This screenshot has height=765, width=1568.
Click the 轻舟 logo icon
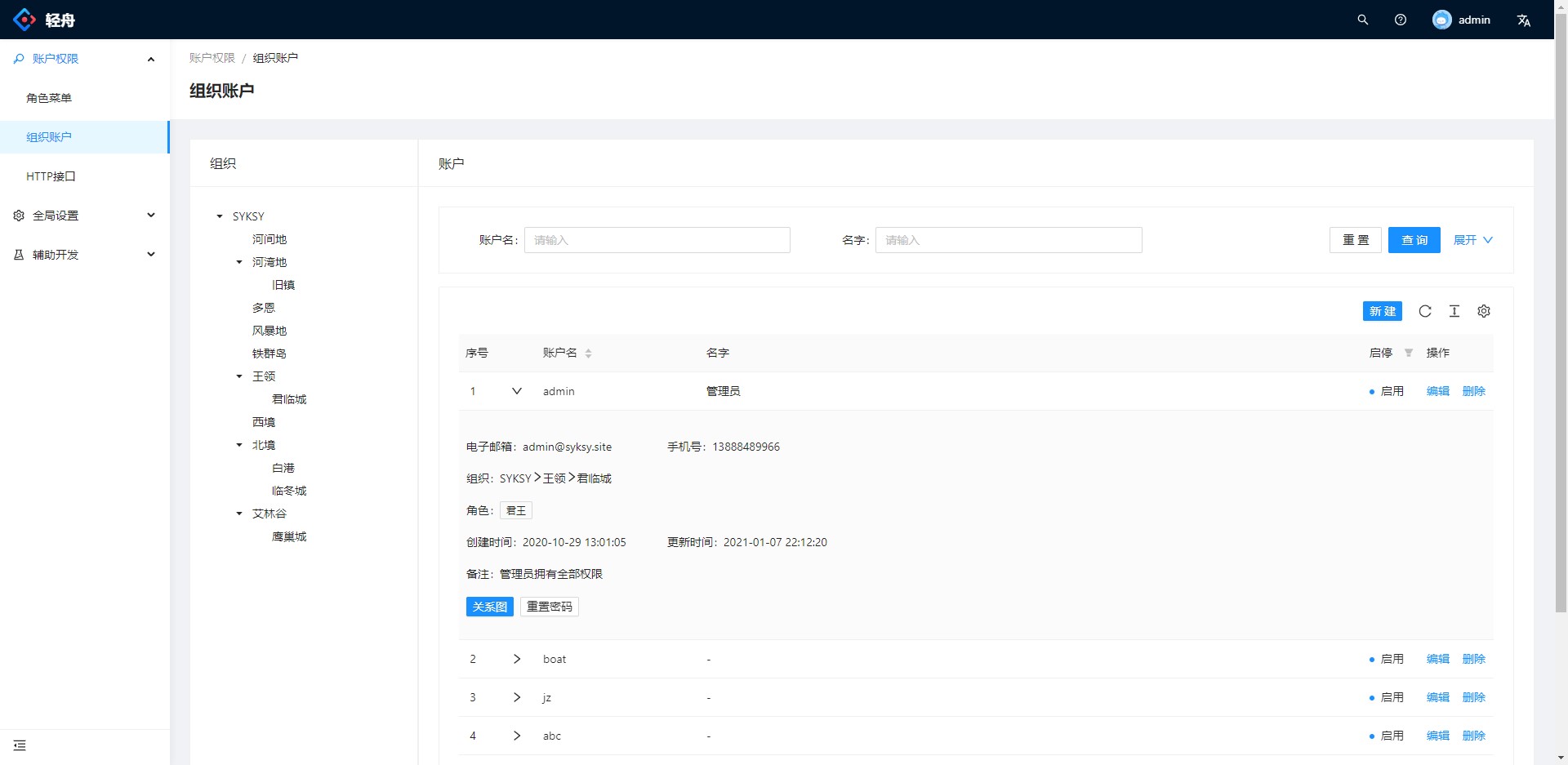tap(24, 19)
